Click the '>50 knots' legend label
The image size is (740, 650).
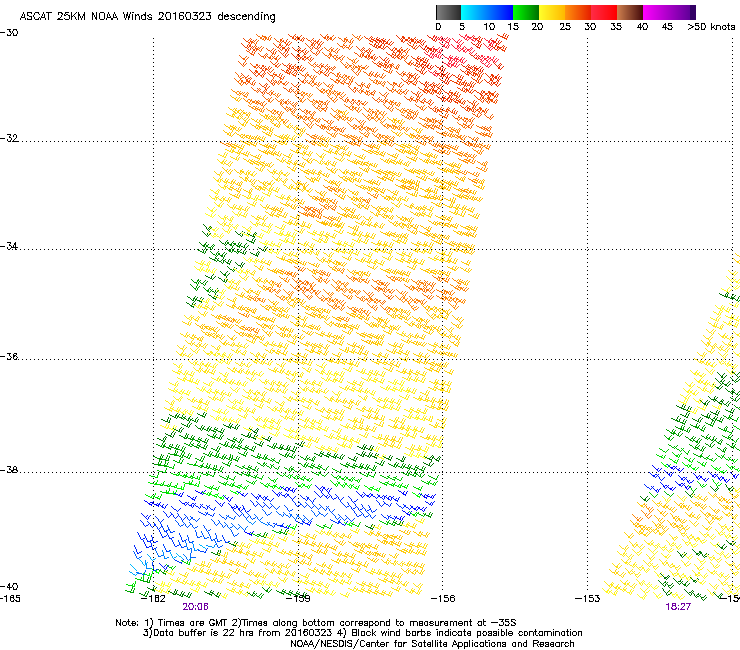pos(711,27)
